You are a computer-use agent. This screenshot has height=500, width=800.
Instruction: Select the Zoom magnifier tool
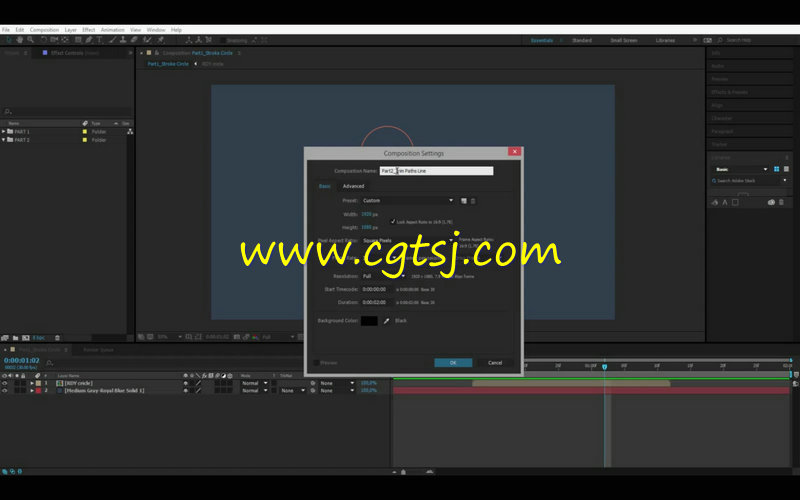[31, 40]
